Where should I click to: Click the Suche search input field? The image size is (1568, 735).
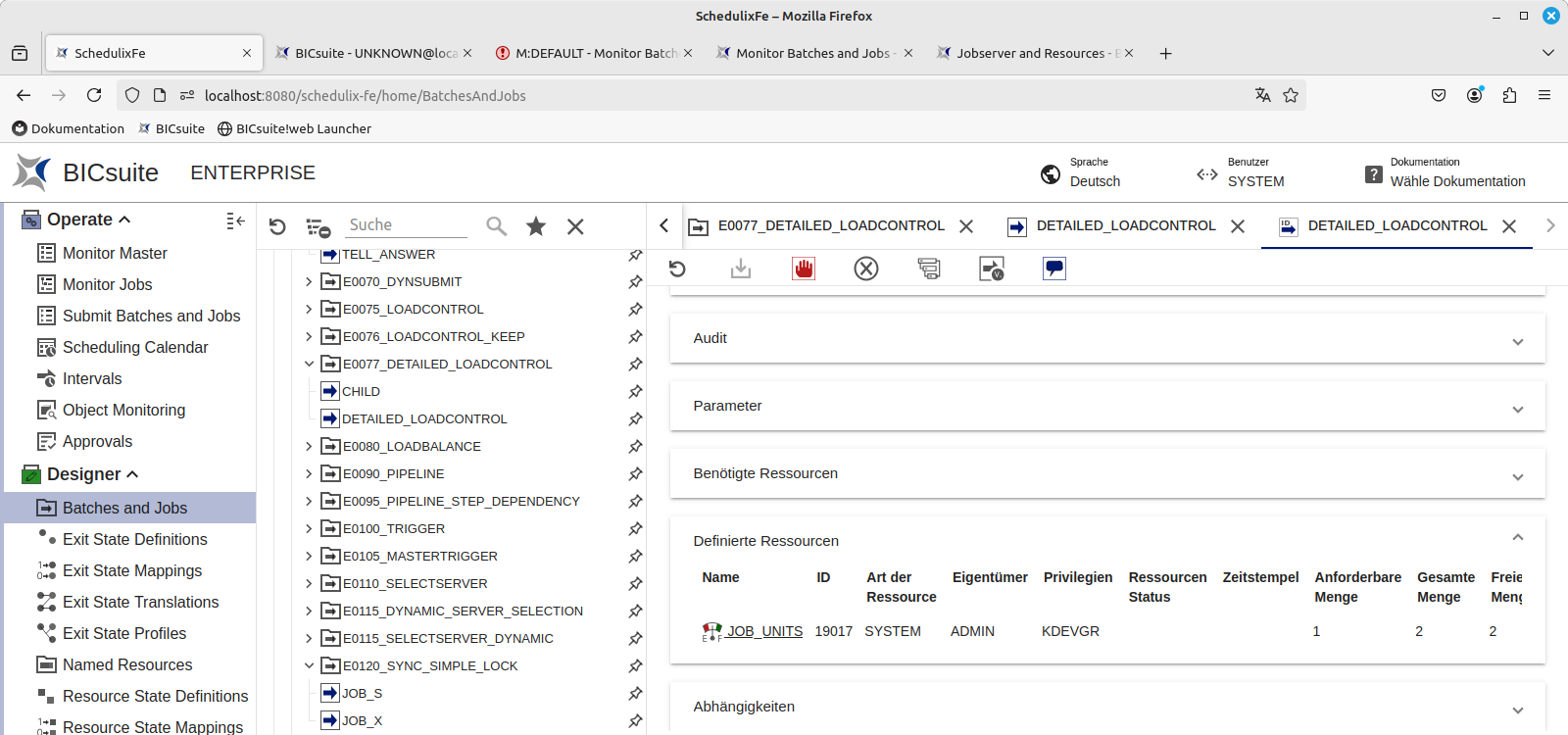pyautogui.click(x=407, y=225)
